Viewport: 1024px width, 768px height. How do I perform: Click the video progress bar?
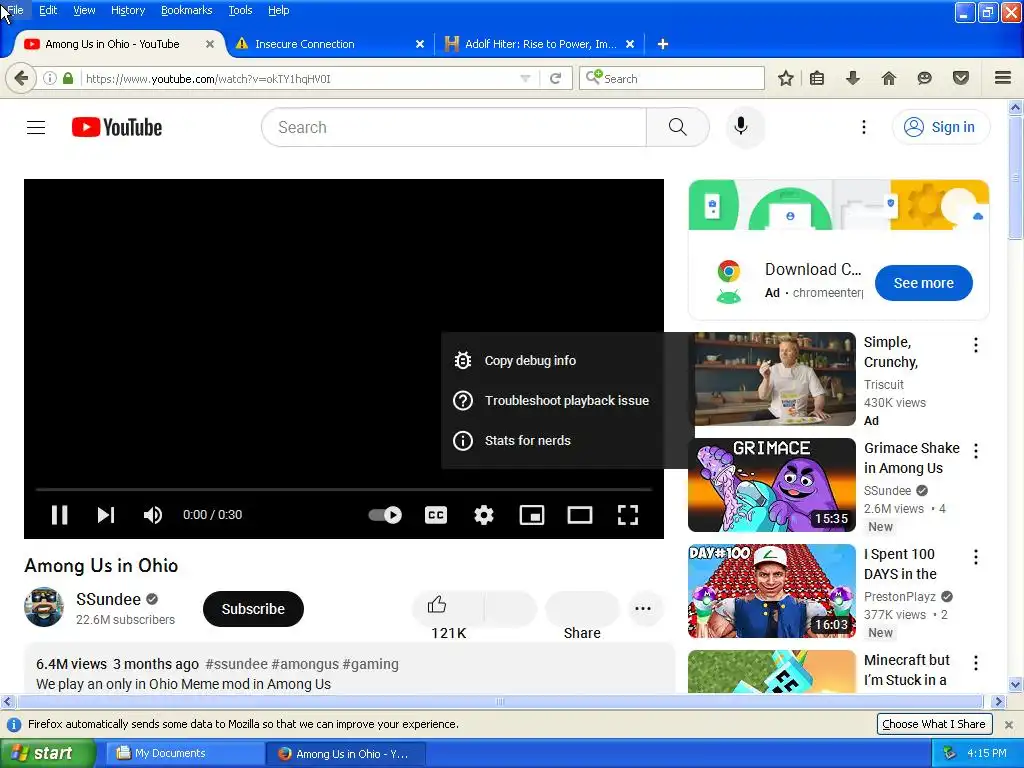click(x=344, y=489)
